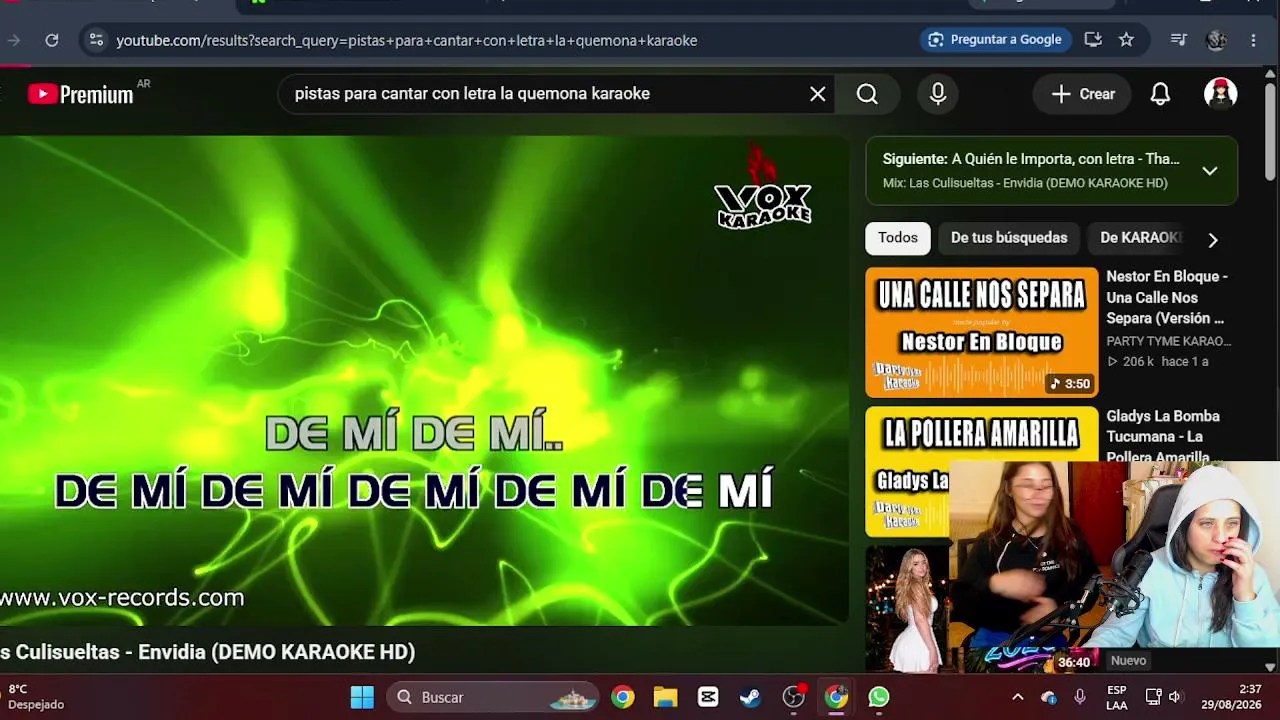Open weather widget showing 8°C Despejado
The width and height of the screenshot is (1280, 720).
(36, 697)
